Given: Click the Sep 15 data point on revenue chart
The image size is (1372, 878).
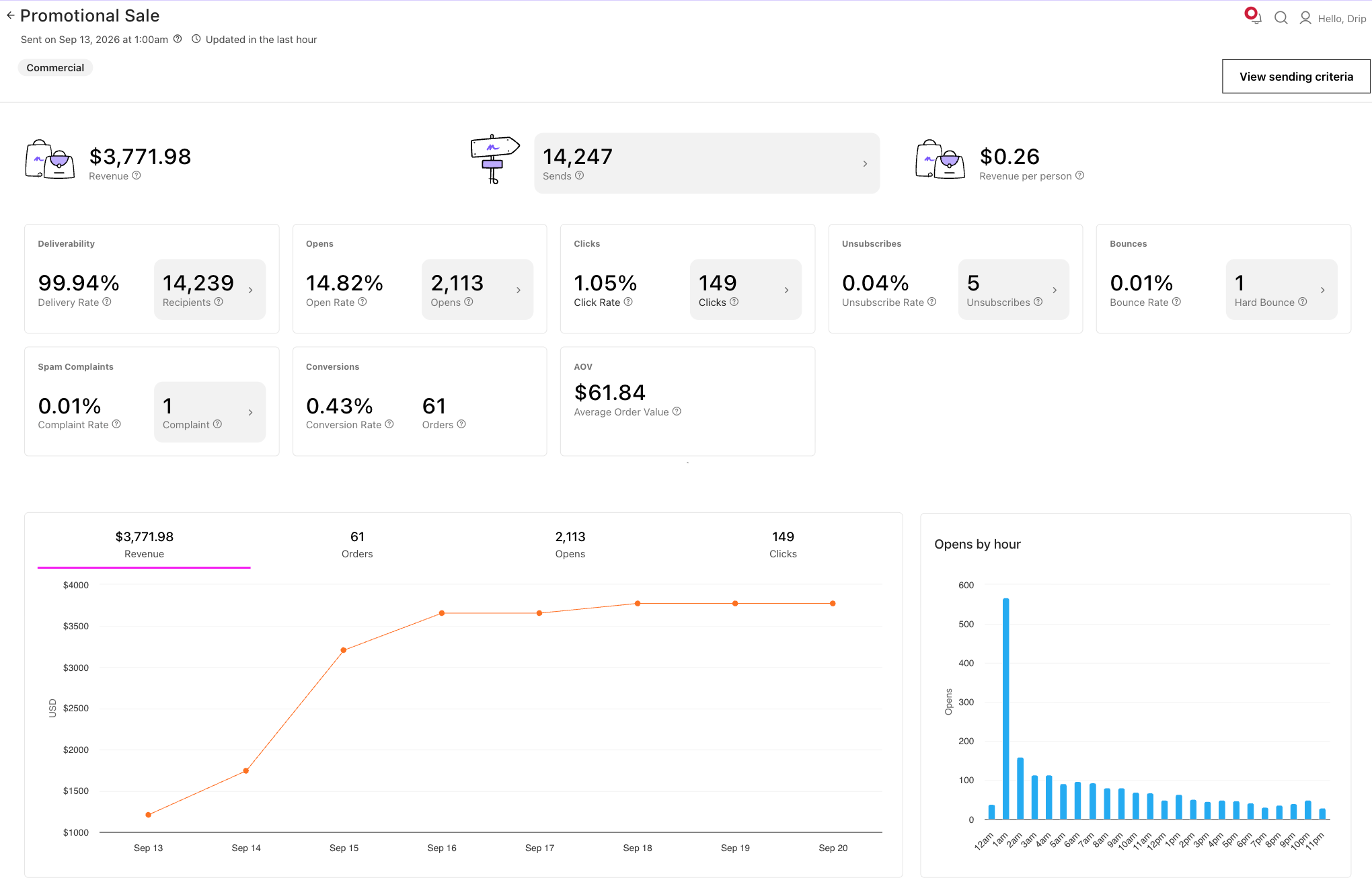Looking at the screenshot, I should tap(344, 650).
